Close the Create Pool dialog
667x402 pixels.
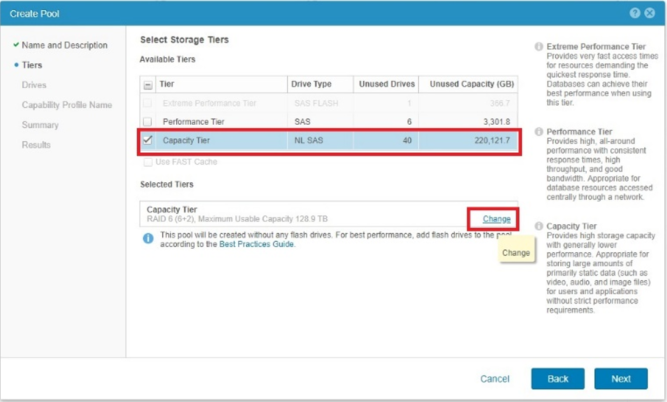tap(649, 13)
